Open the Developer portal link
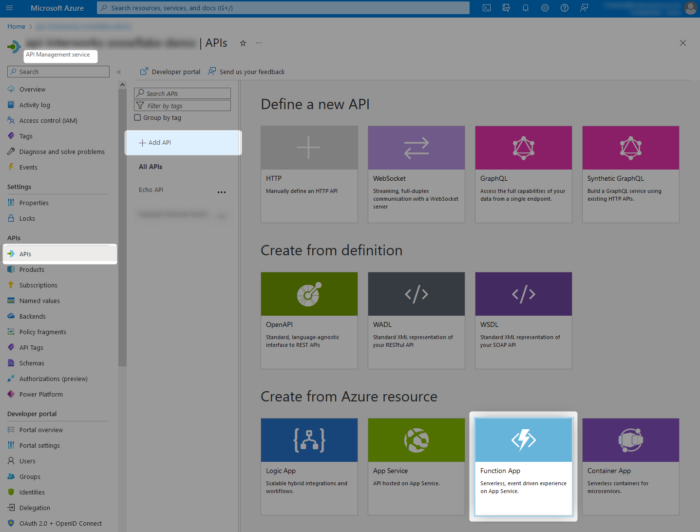 (x=171, y=72)
